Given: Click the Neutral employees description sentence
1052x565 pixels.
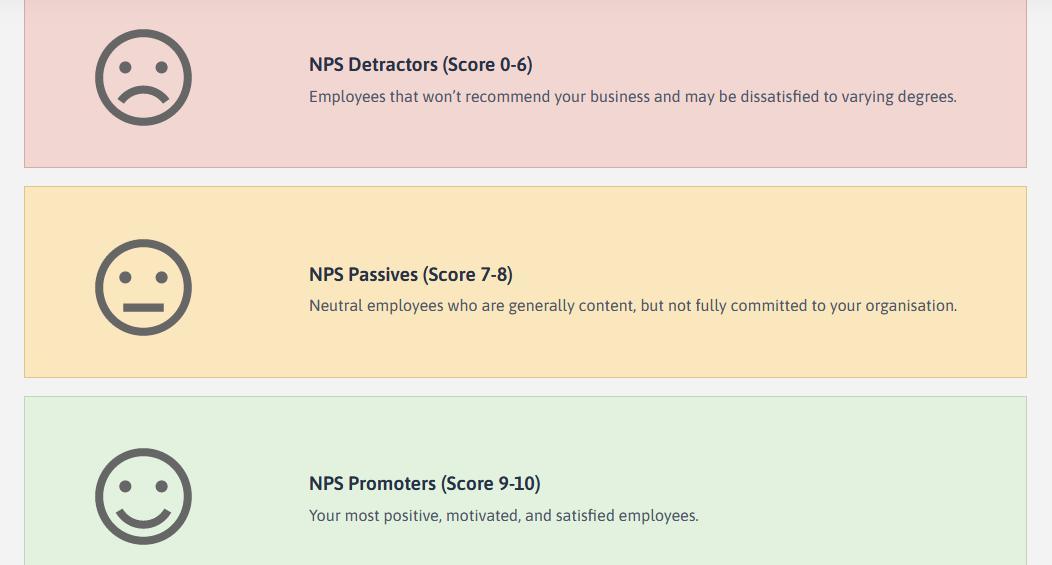Looking at the screenshot, I should (633, 306).
